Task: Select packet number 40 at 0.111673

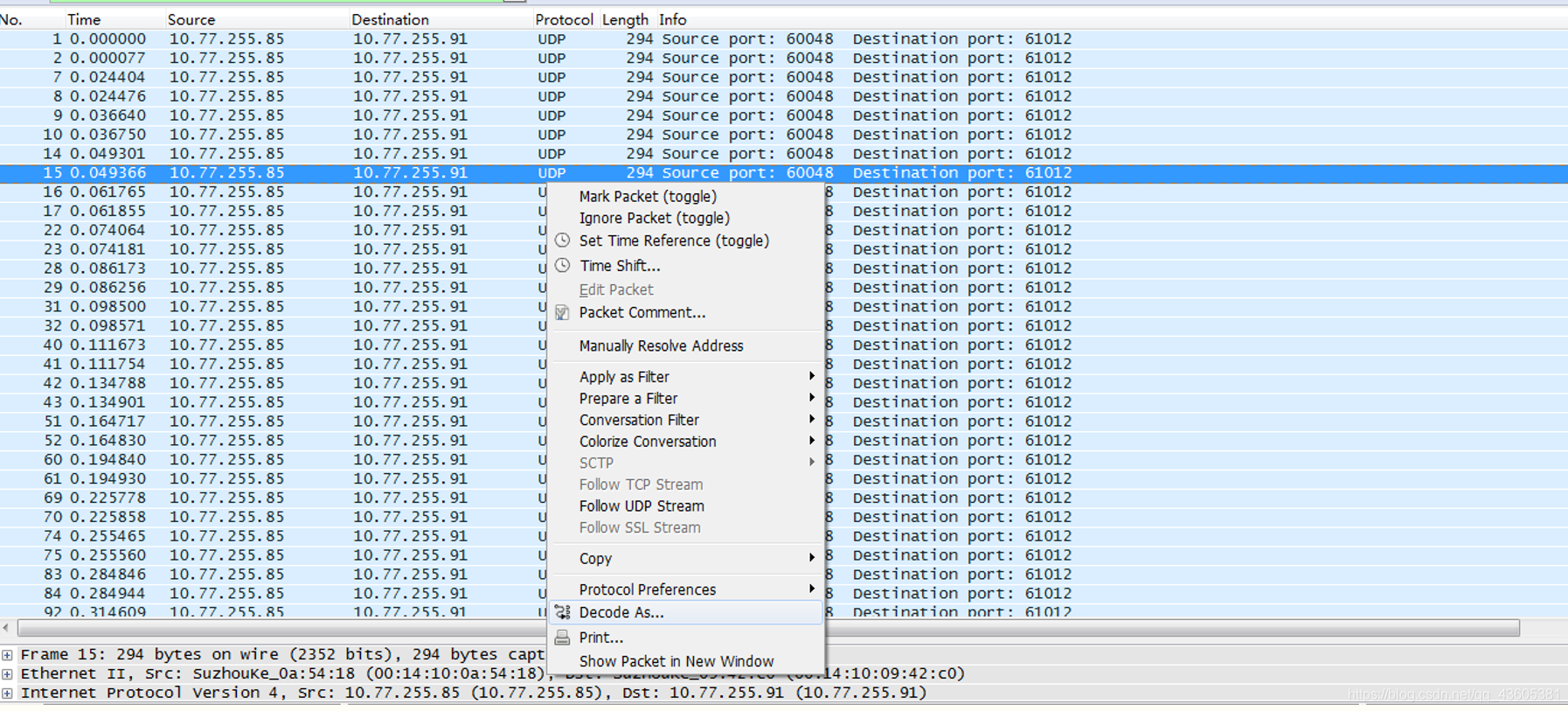Action: pyautogui.click(x=271, y=345)
